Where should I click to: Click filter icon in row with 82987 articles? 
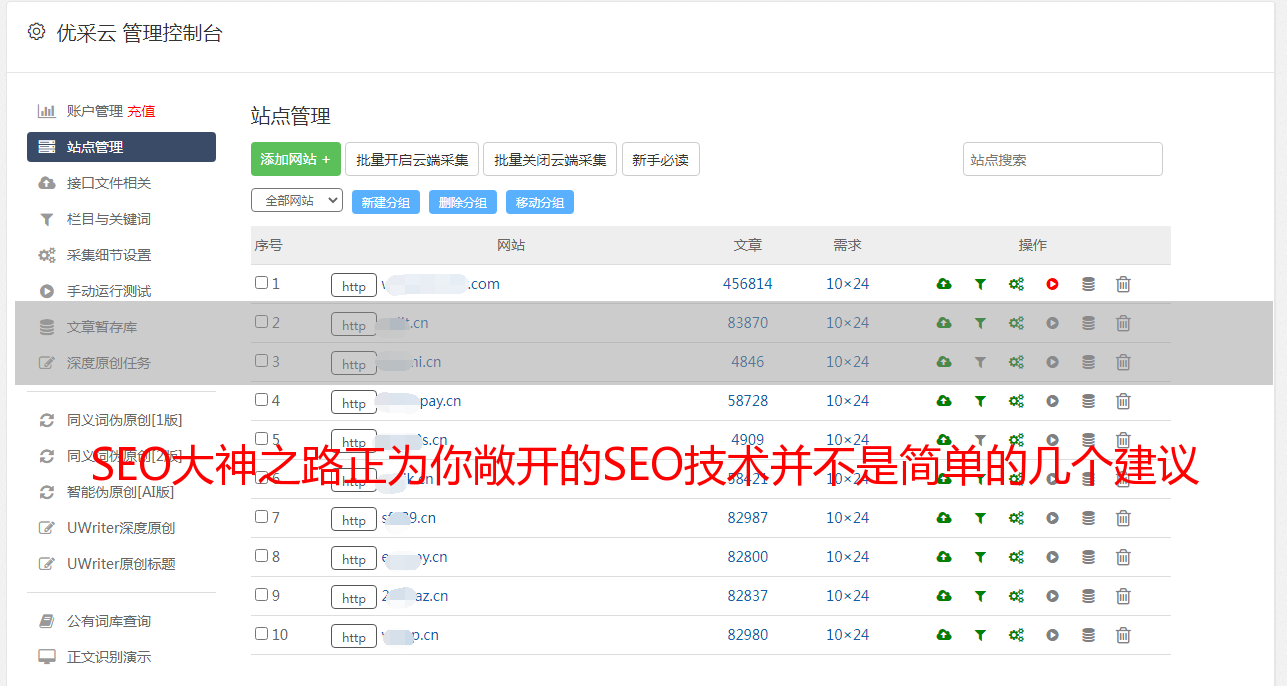pos(980,518)
